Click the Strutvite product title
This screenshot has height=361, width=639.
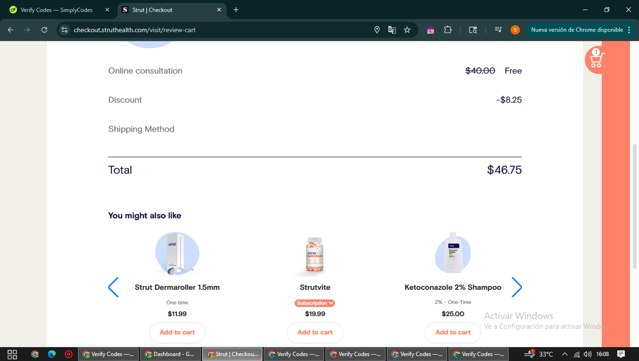[x=315, y=287]
